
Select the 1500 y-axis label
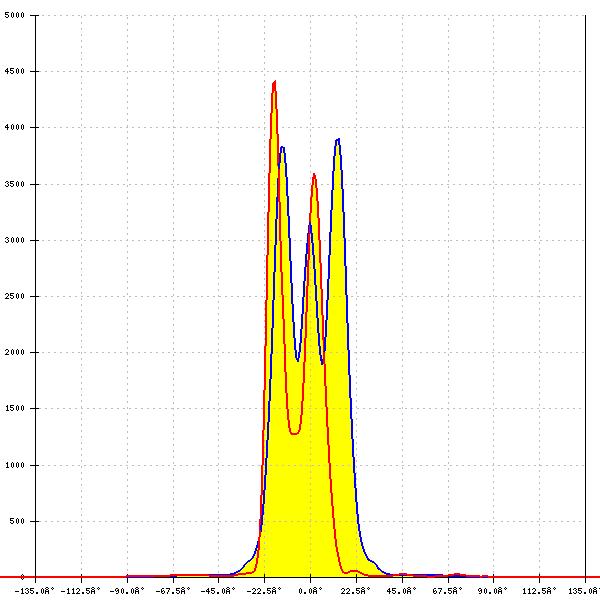15,408
